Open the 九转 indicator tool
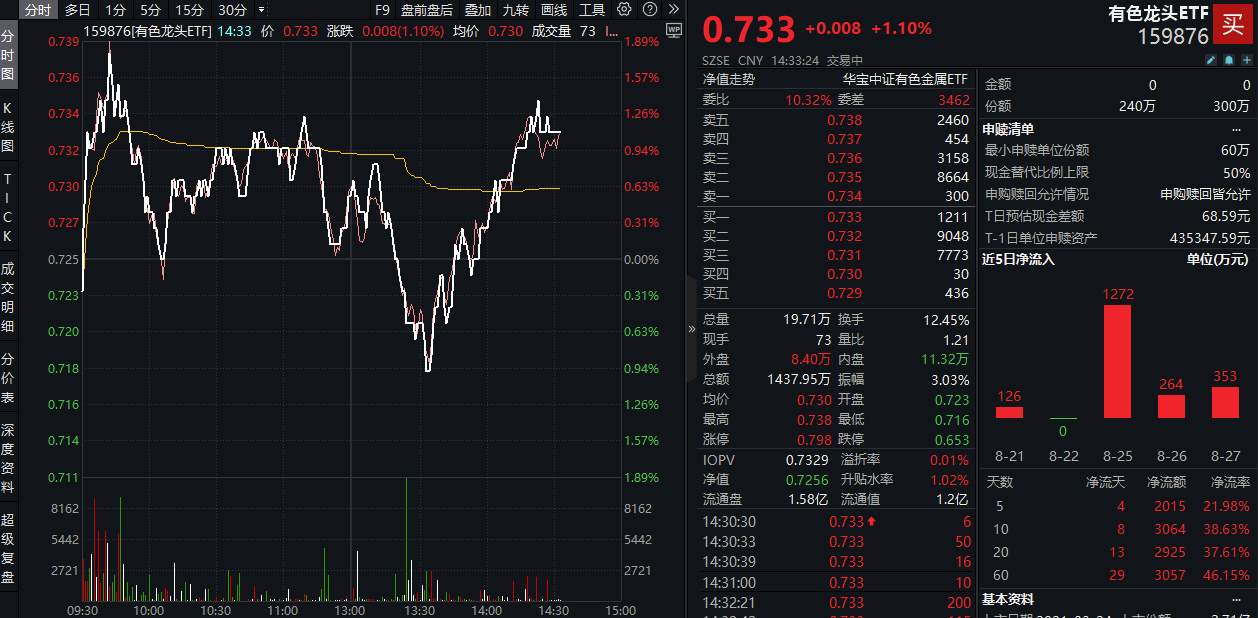Image resolution: width=1258 pixels, height=618 pixels. 515,8
